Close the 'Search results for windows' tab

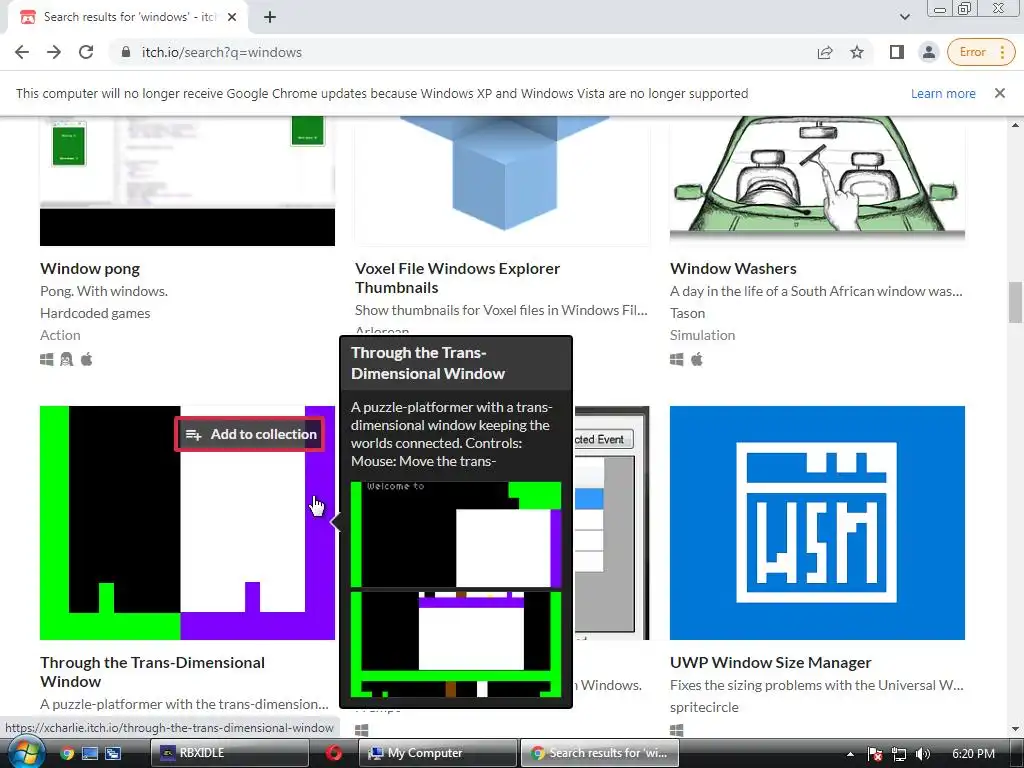[232, 18]
